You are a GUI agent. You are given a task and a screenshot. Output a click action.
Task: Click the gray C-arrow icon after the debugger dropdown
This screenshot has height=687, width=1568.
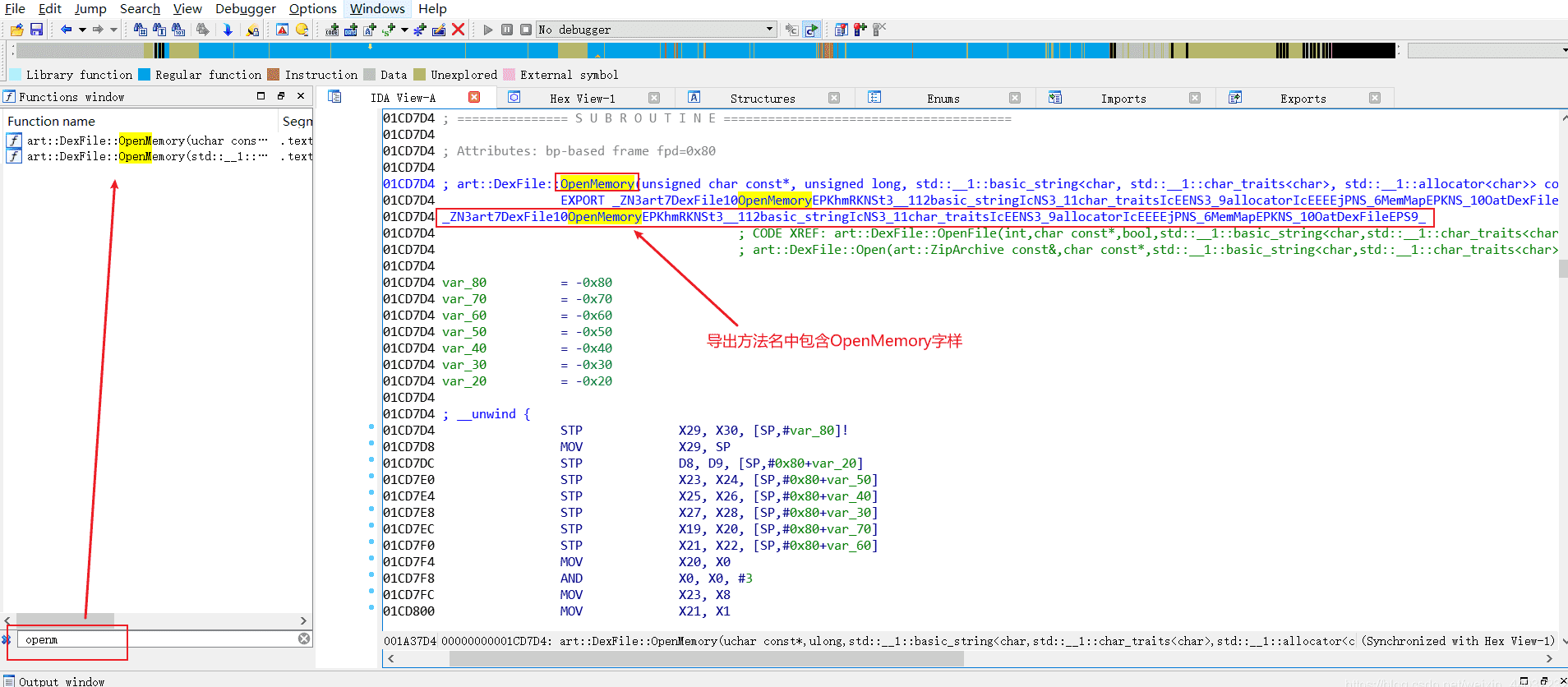click(x=791, y=30)
